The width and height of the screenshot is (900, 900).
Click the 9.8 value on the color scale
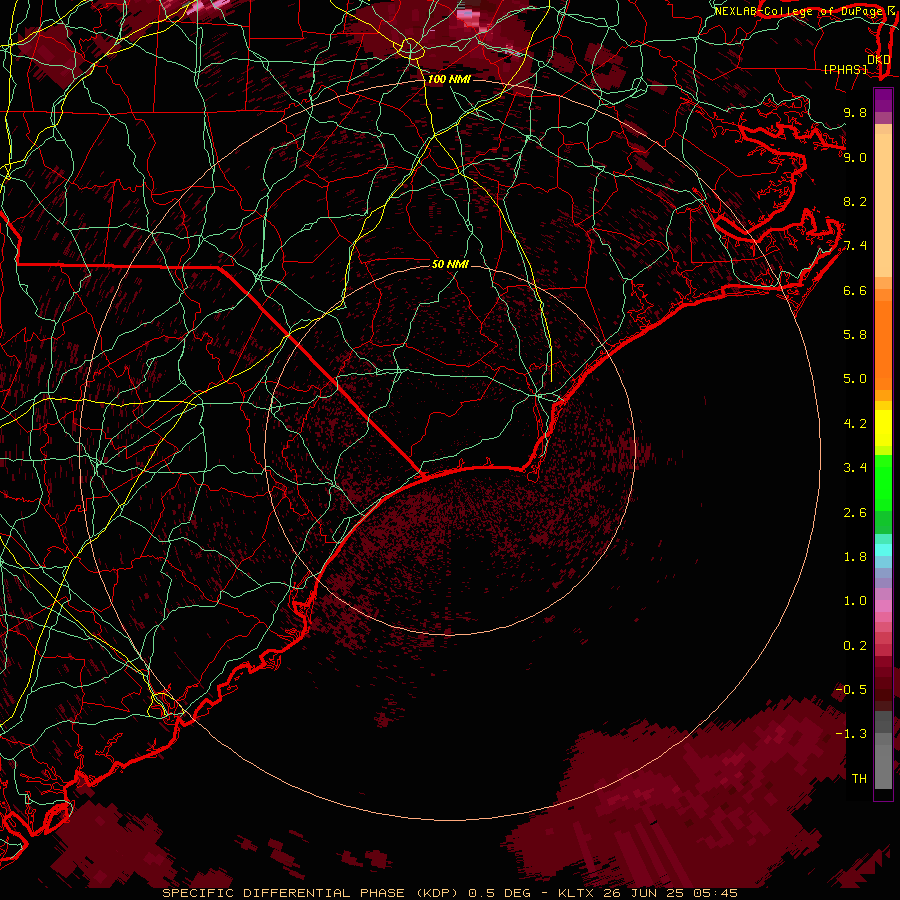coord(855,112)
